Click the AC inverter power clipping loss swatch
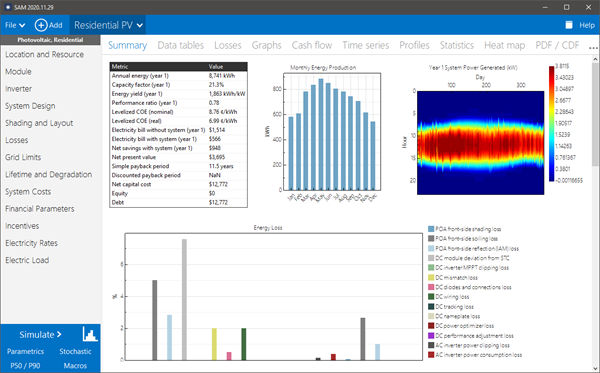Viewport: 600px width, 373px height. 431,345
